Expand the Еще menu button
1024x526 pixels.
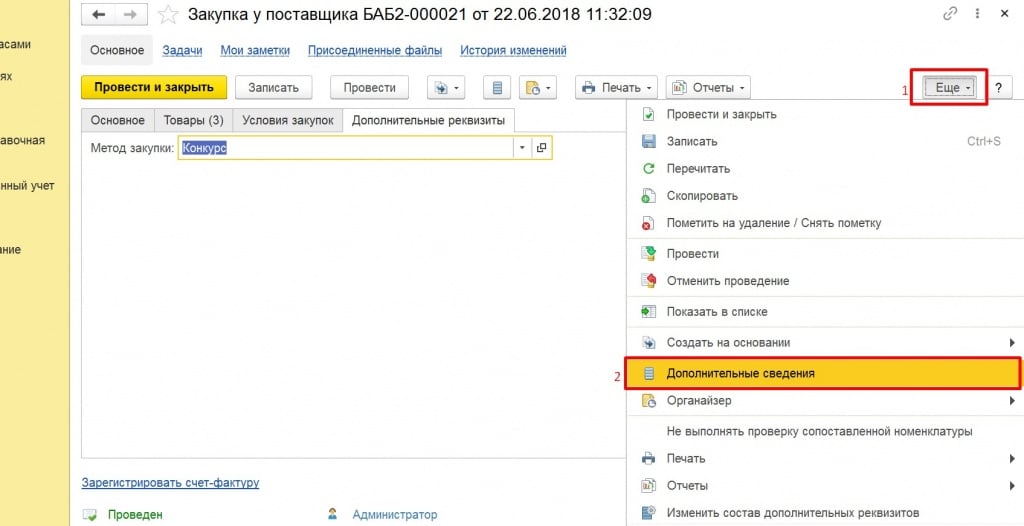[952, 88]
